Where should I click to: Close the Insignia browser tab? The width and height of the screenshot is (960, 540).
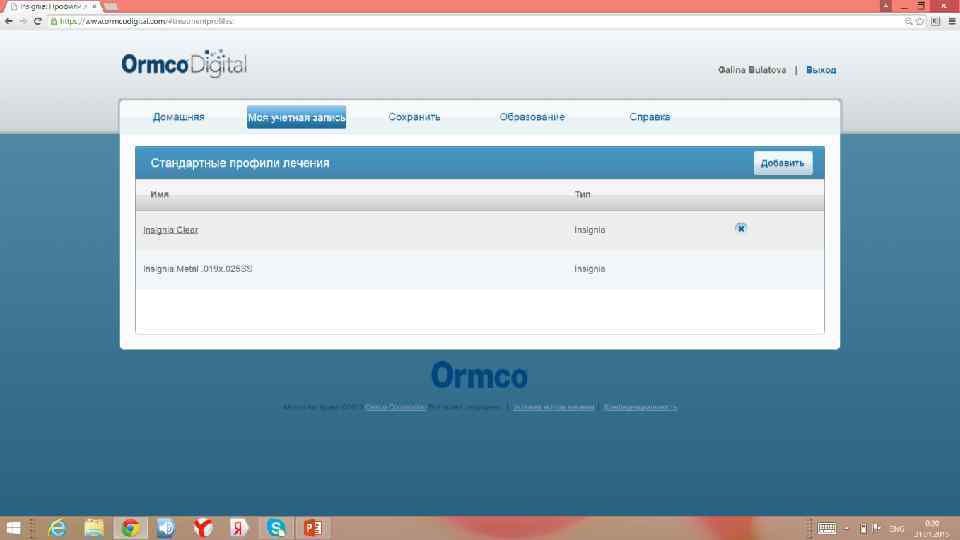[94, 6]
